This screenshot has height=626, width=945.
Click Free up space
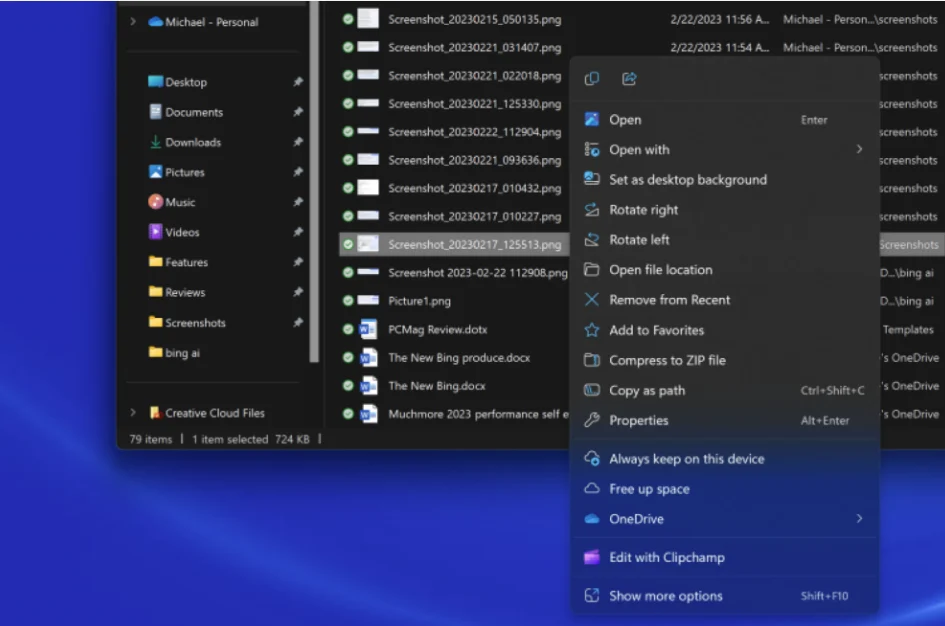(x=724, y=489)
